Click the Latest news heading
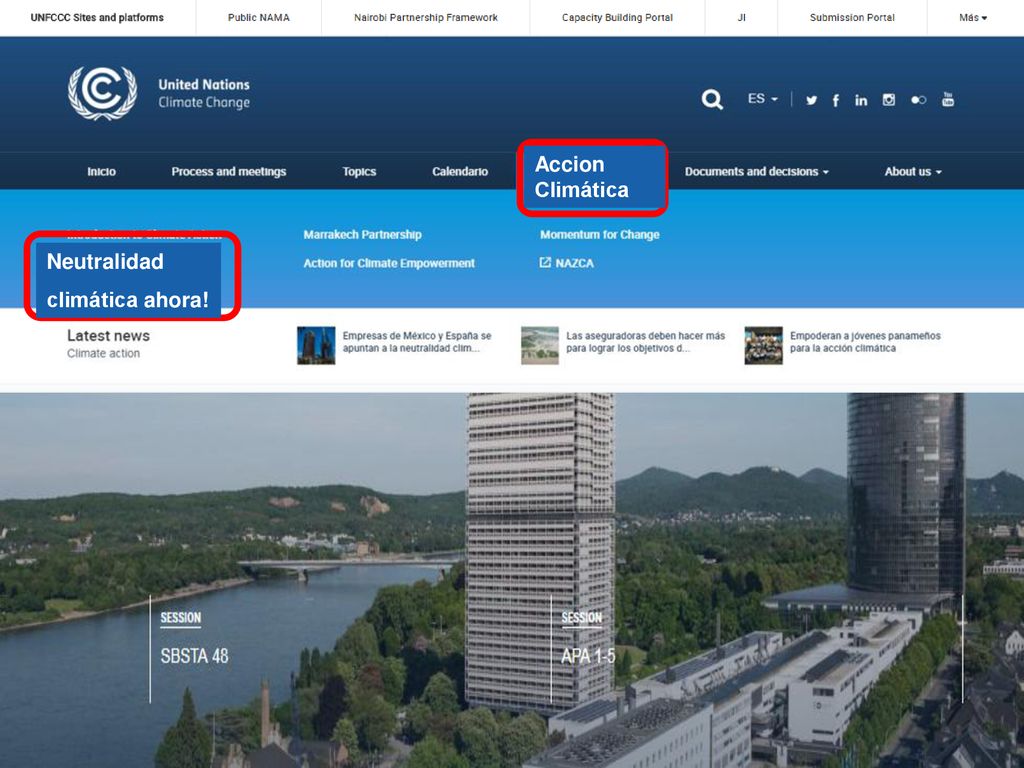 [108, 336]
